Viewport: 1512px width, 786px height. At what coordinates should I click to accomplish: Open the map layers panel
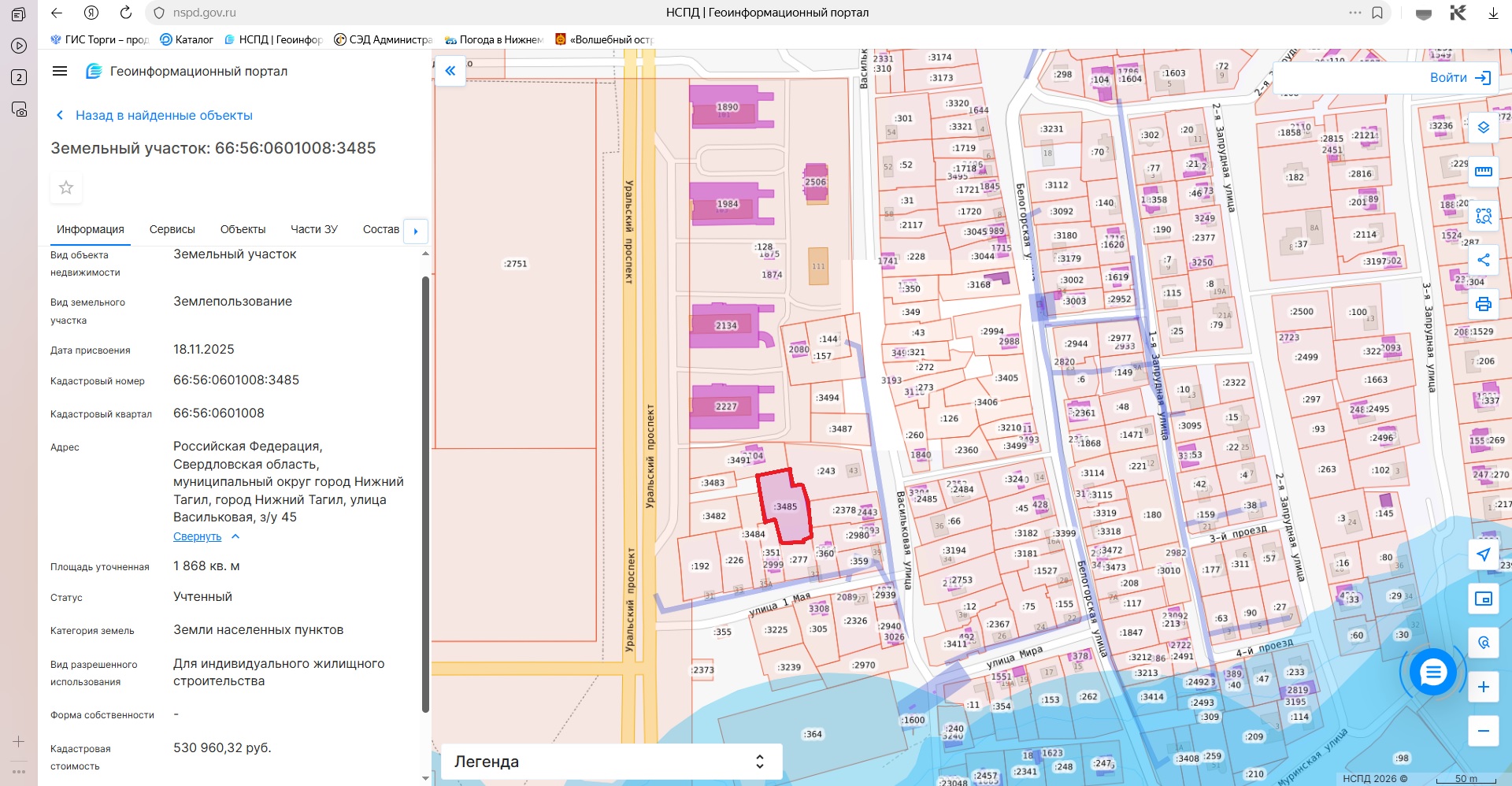click(1484, 128)
